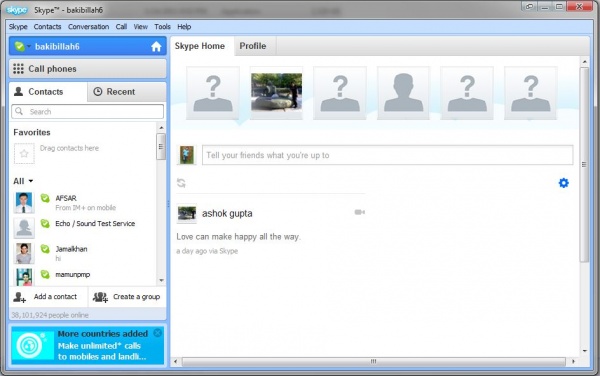
Task: Open feed settings gear icon
Action: pyautogui.click(x=564, y=183)
